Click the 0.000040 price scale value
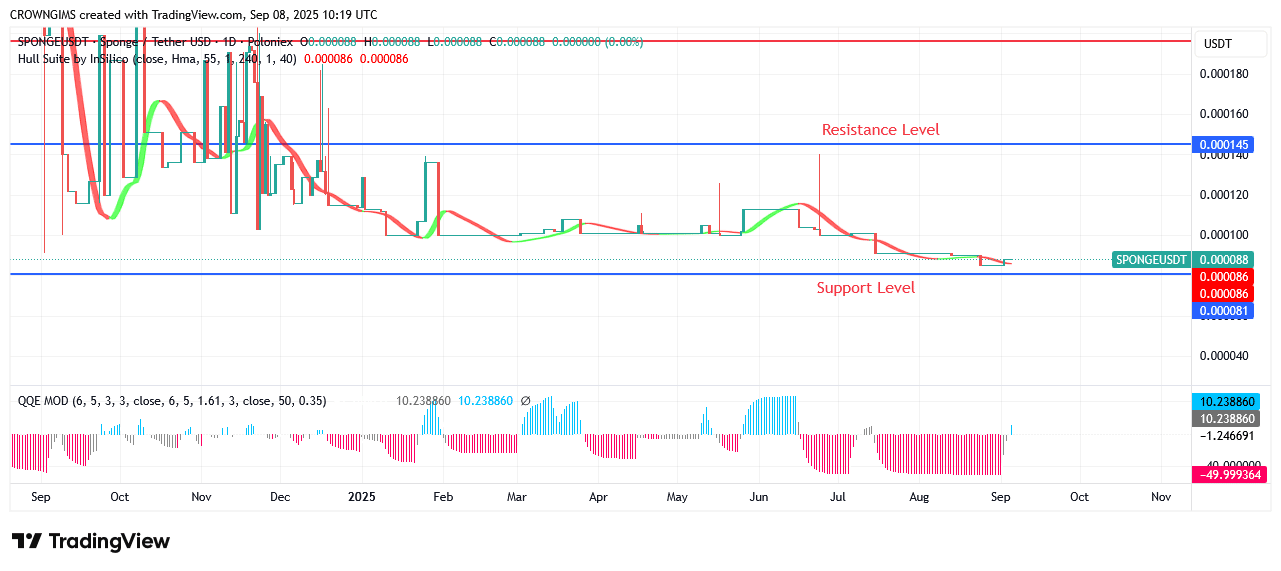Screen dimensions: 1281x571 1223,356
